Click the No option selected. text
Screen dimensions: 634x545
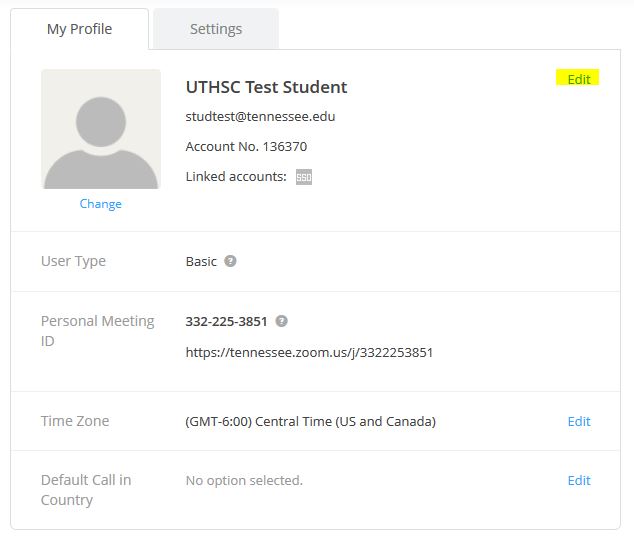244,481
